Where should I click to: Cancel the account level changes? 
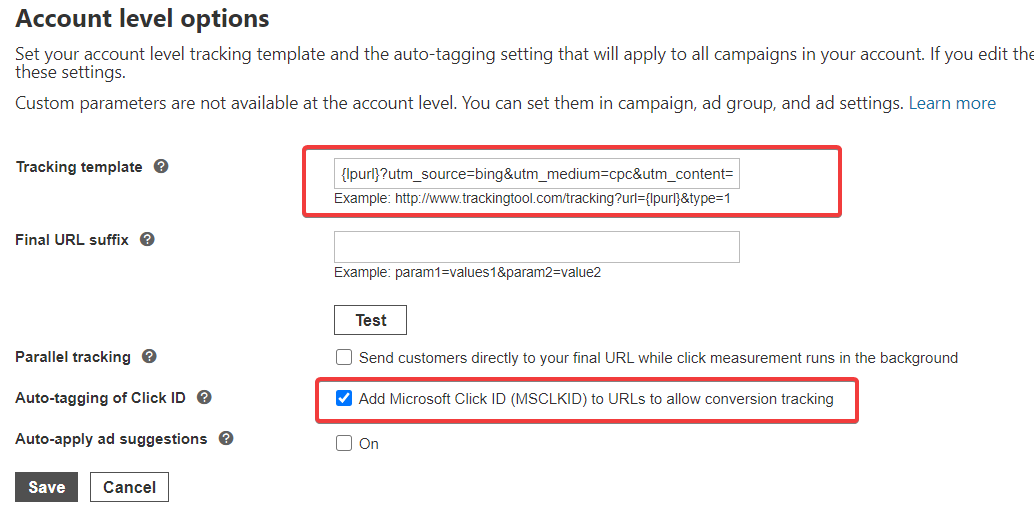pyautogui.click(x=129, y=487)
